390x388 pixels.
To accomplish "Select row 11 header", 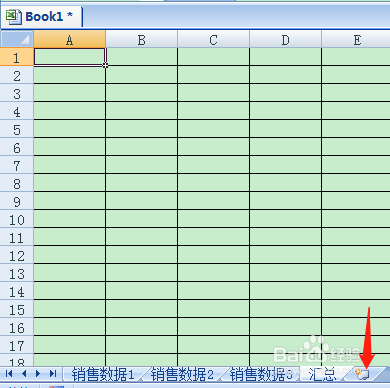I will (17, 237).
